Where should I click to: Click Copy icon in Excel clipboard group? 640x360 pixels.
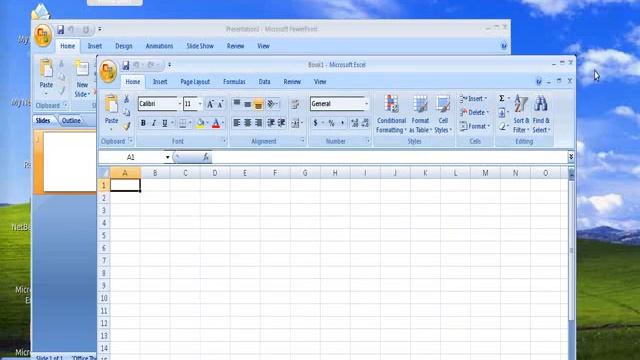[x=127, y=112]
